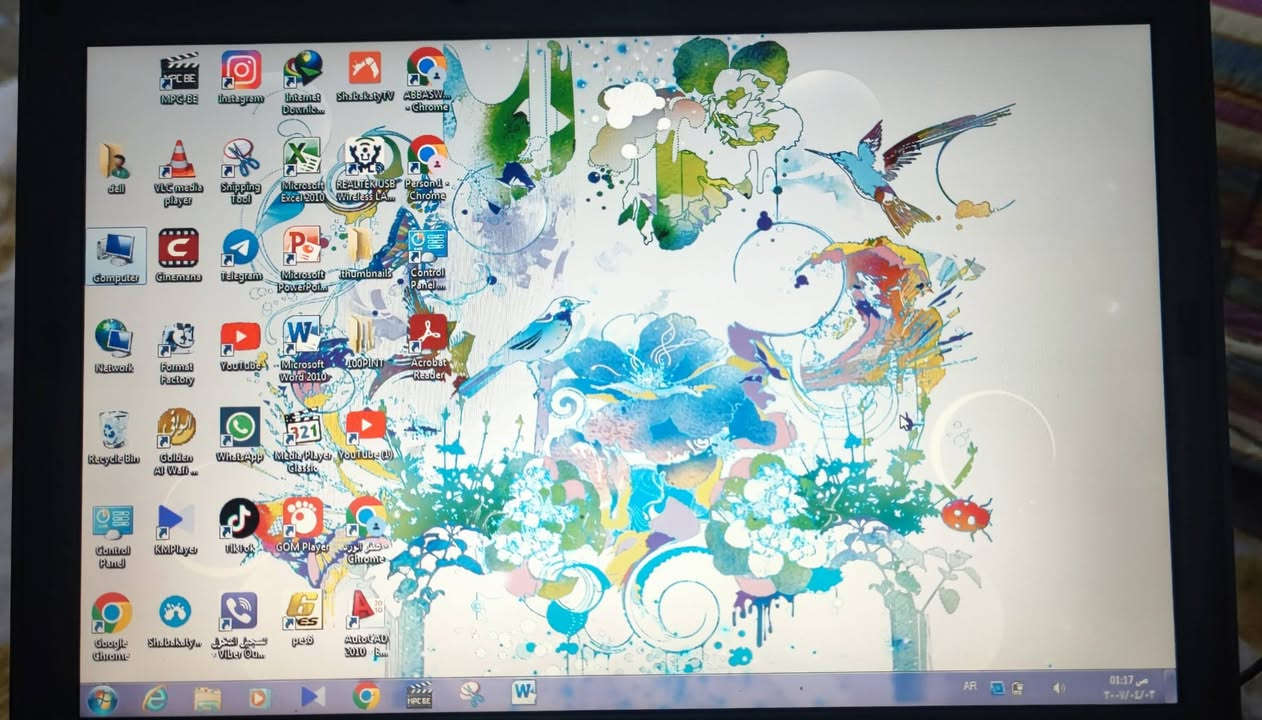
Task: Open the YouTube (1) shortcut
Action: click(366, 433)
